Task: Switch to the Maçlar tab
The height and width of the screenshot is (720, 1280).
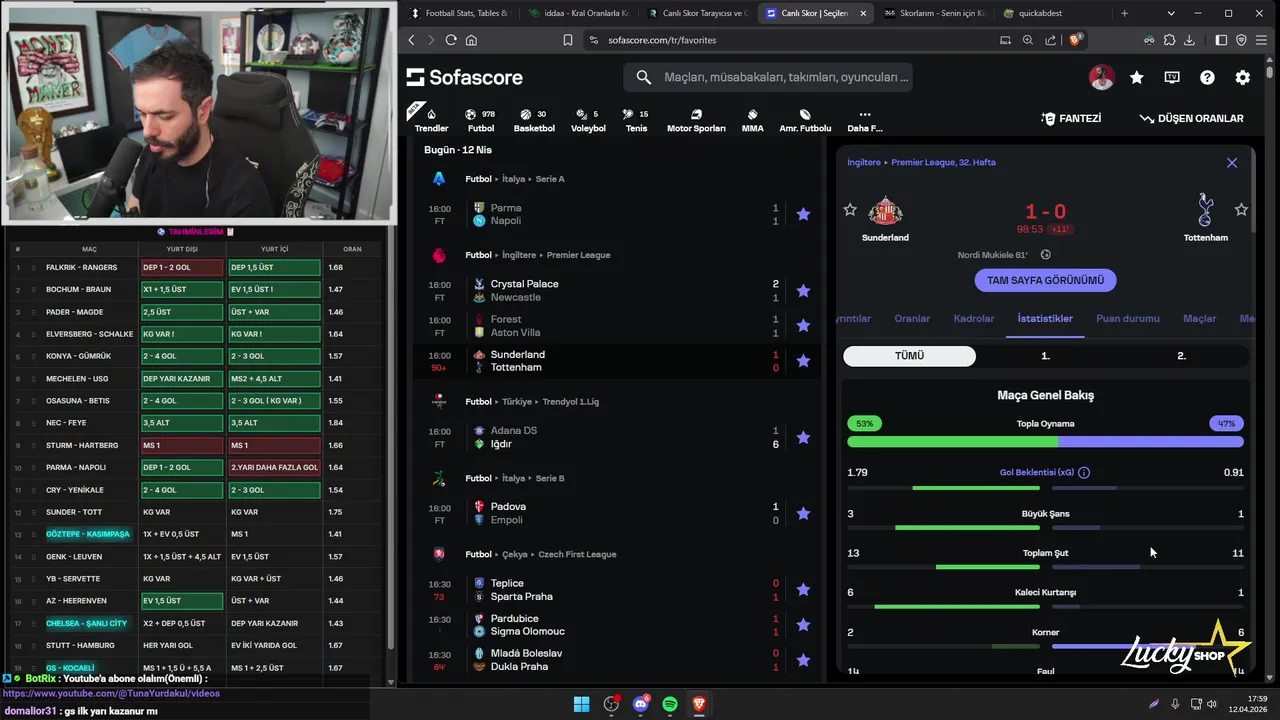Action: click(1200, 319)
